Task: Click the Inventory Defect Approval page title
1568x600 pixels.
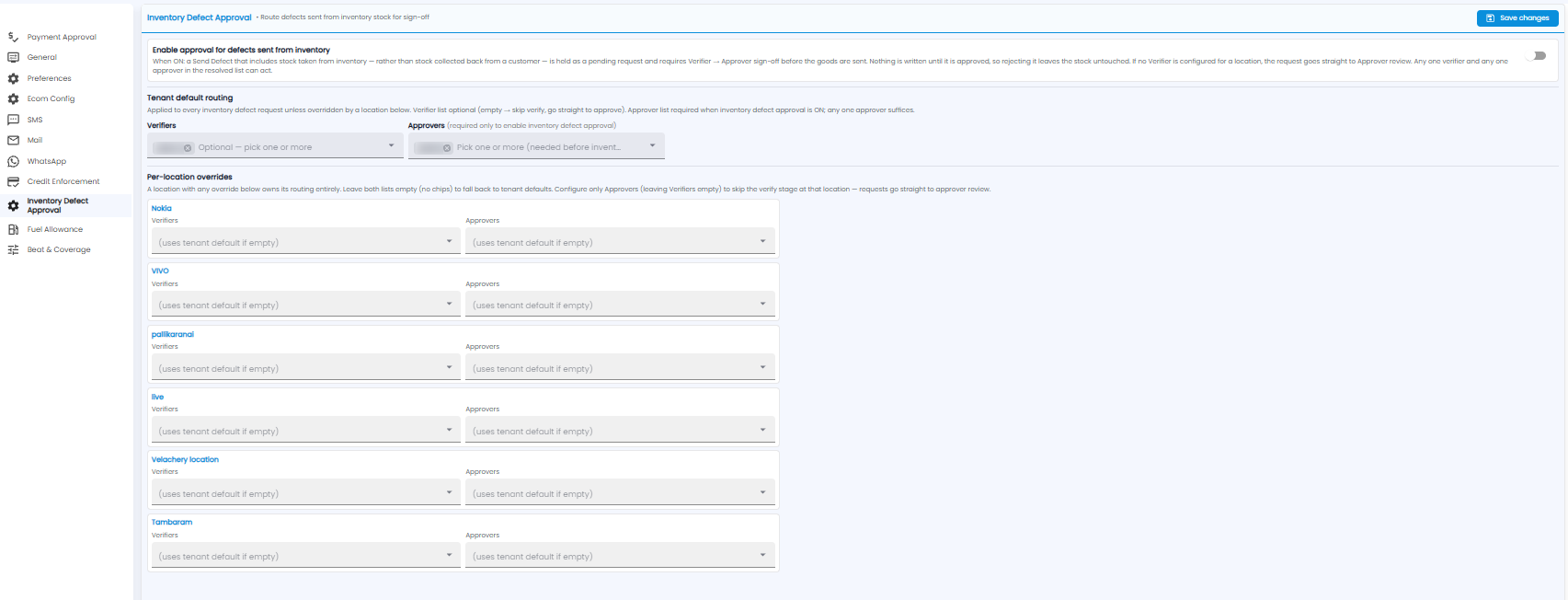Action: pos(200,17)
